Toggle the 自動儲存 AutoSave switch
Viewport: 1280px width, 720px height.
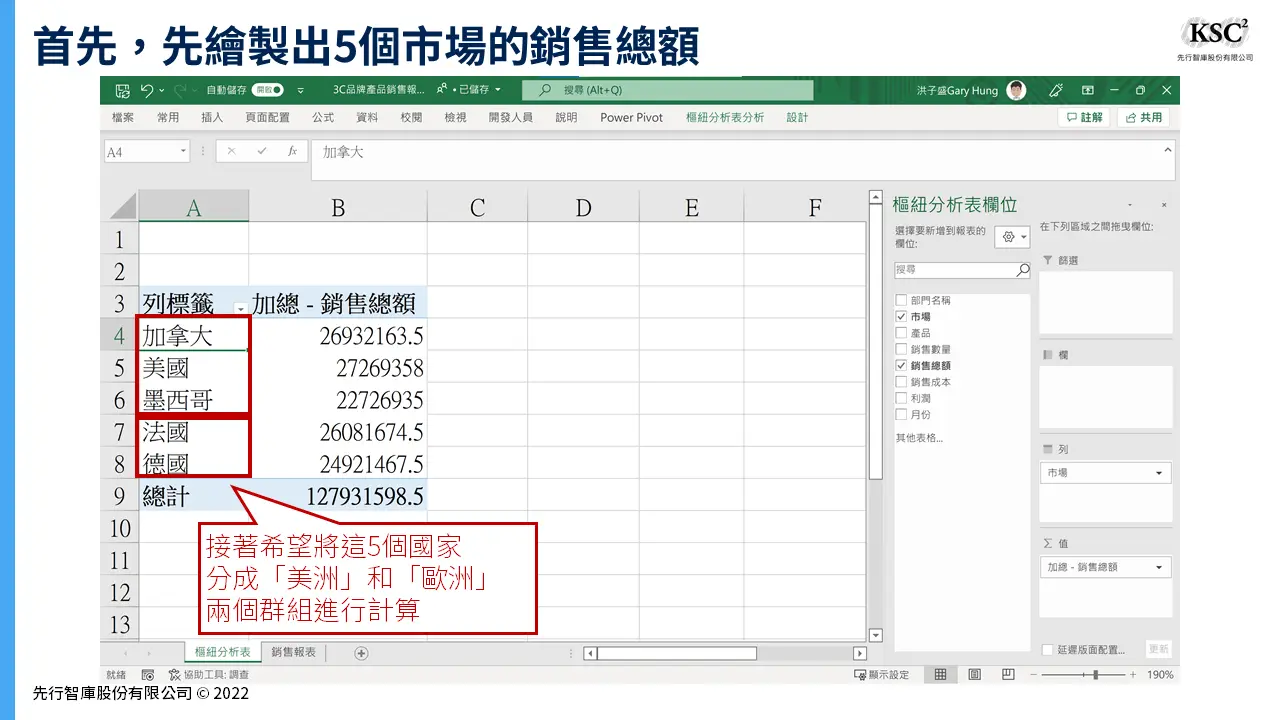point(267,90)
